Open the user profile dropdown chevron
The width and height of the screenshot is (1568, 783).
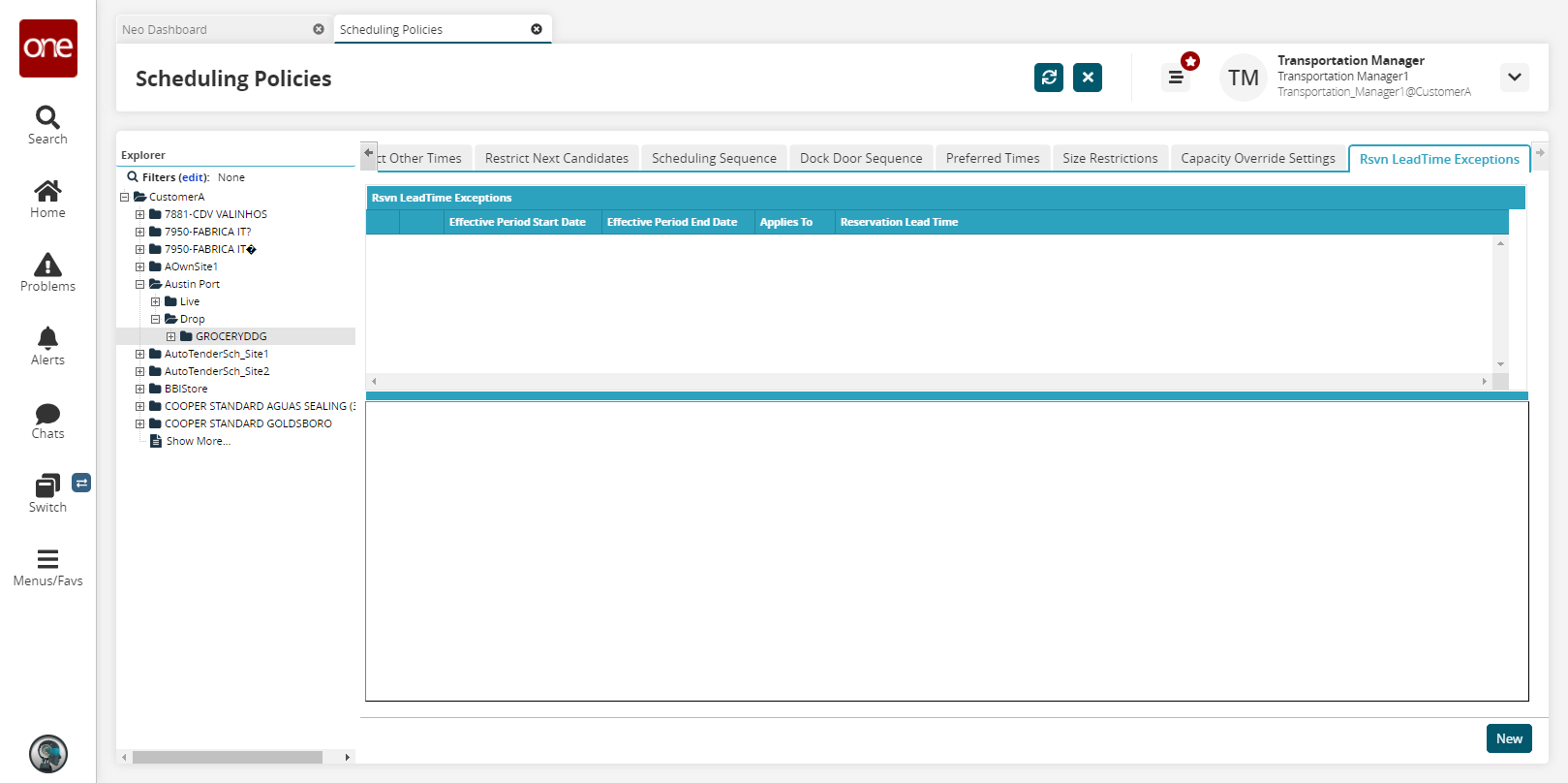[x=1515, y=78]
